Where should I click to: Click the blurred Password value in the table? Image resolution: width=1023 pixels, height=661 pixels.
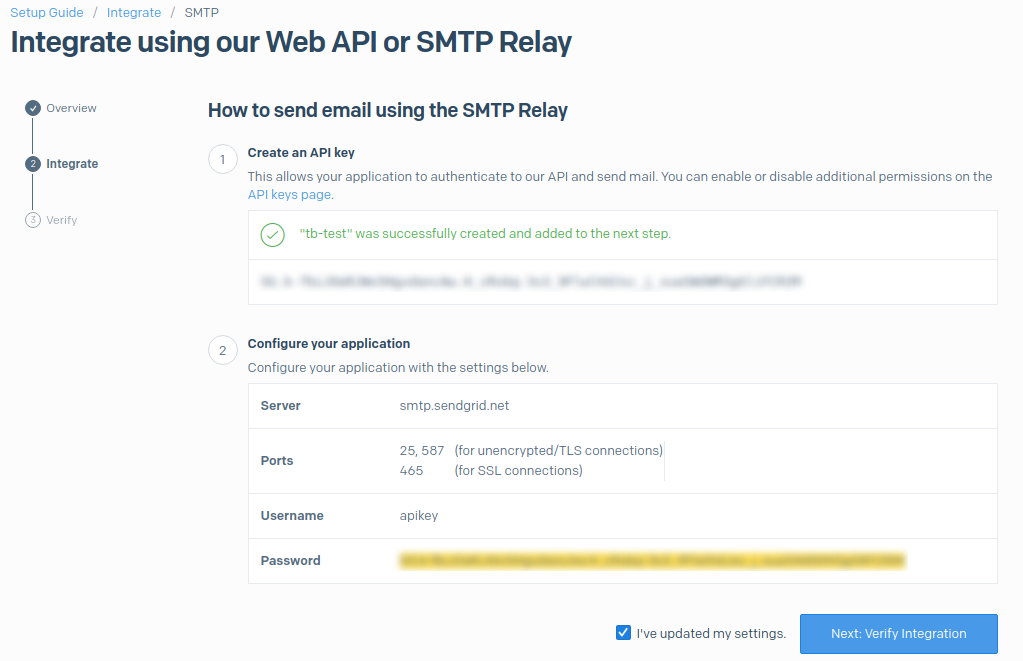(x=650, y=560)
